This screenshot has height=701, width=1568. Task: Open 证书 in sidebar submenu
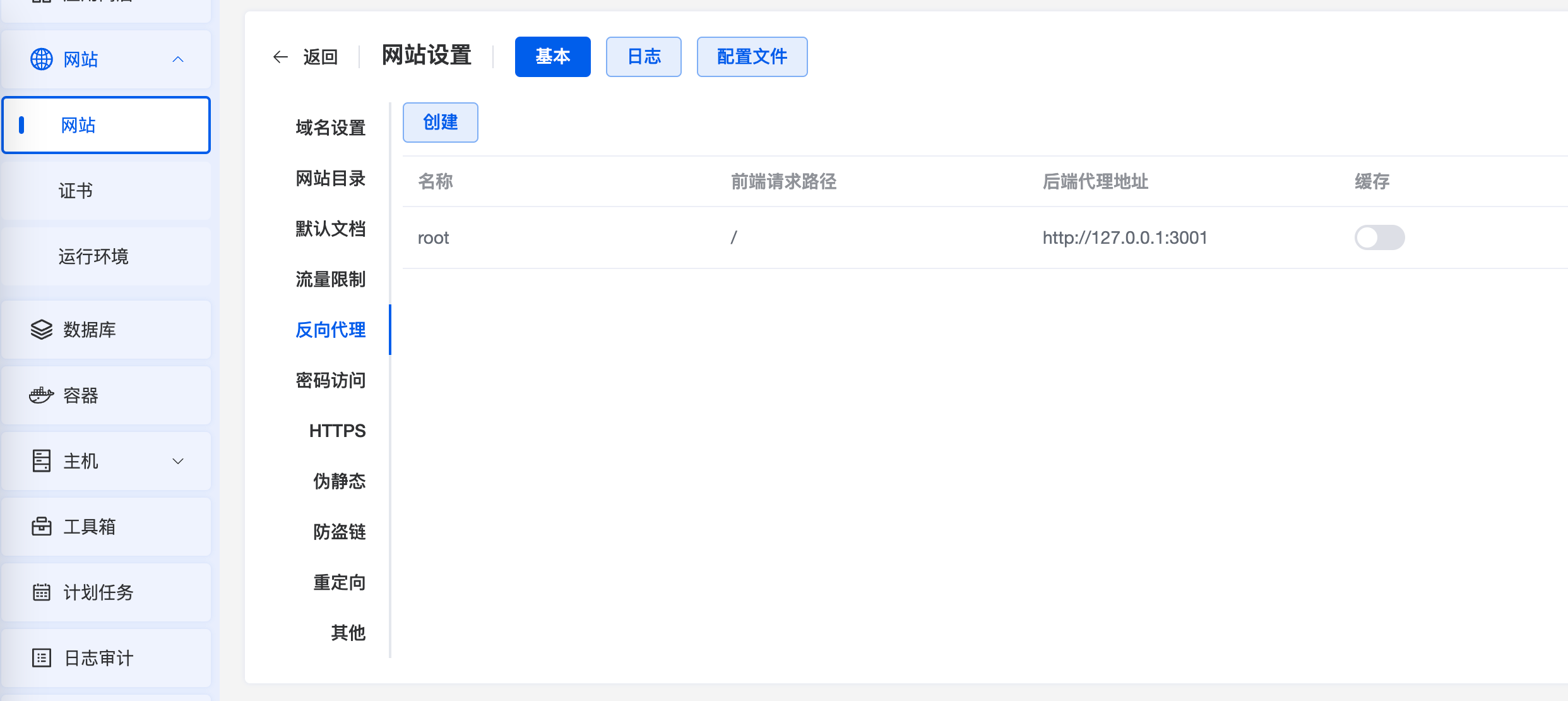(76, 191)
